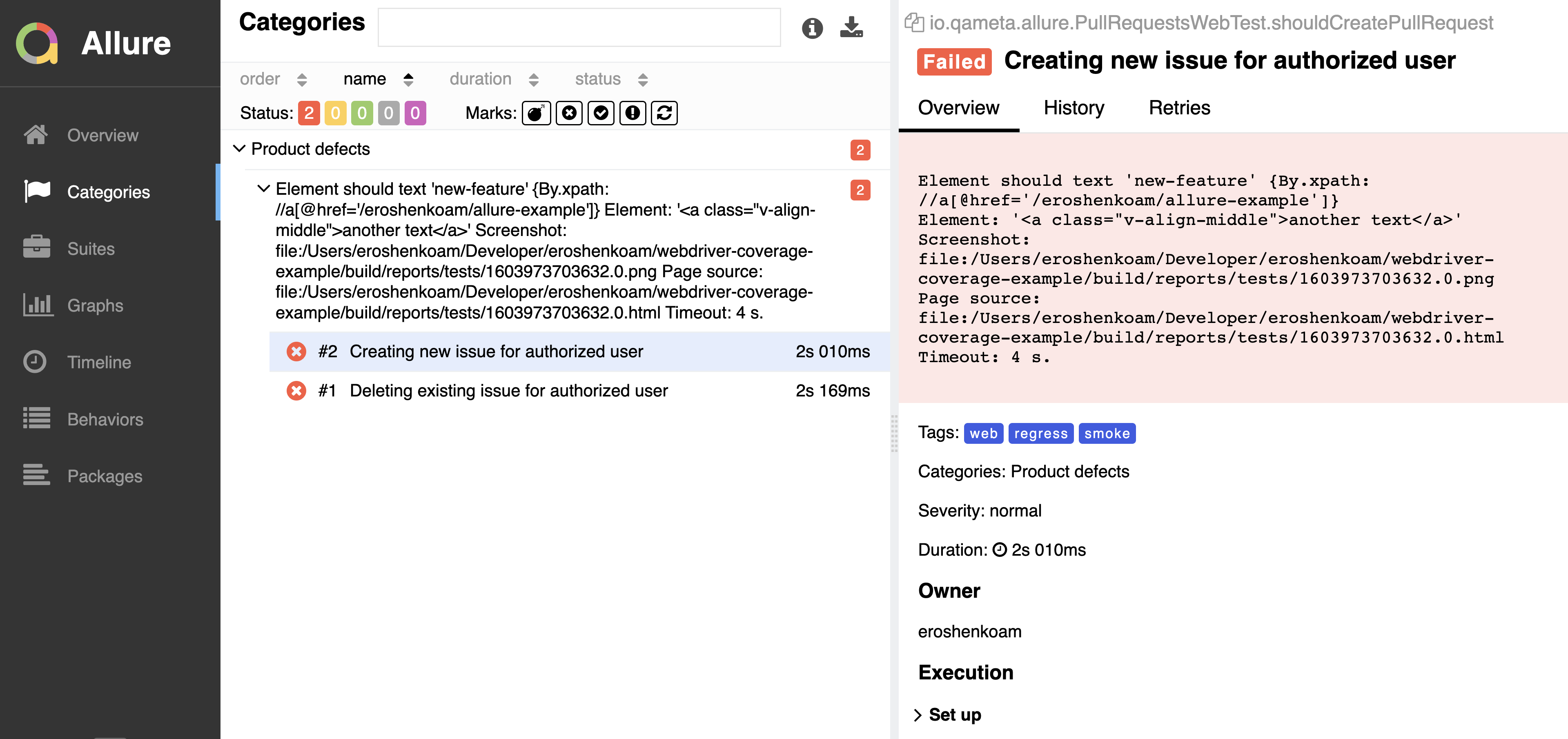Image resolution: width=1568 pixels, height=739 pixels.
Task: Toggle the retries mark filter
Action: (x=664, y=113)
